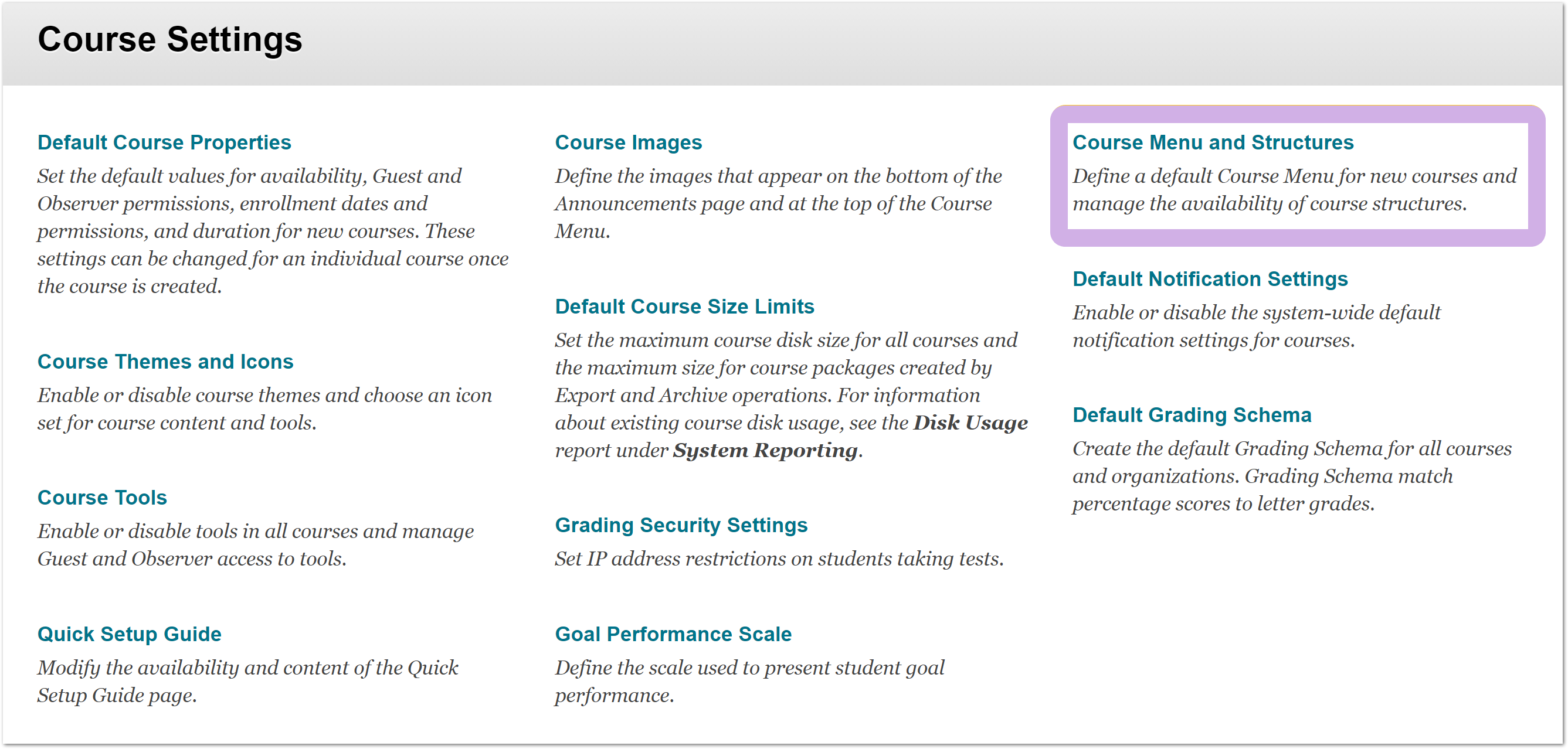1568x749 pixels.
Task: Open Default Notification Settings
Action: click(x=1210, y=278)
